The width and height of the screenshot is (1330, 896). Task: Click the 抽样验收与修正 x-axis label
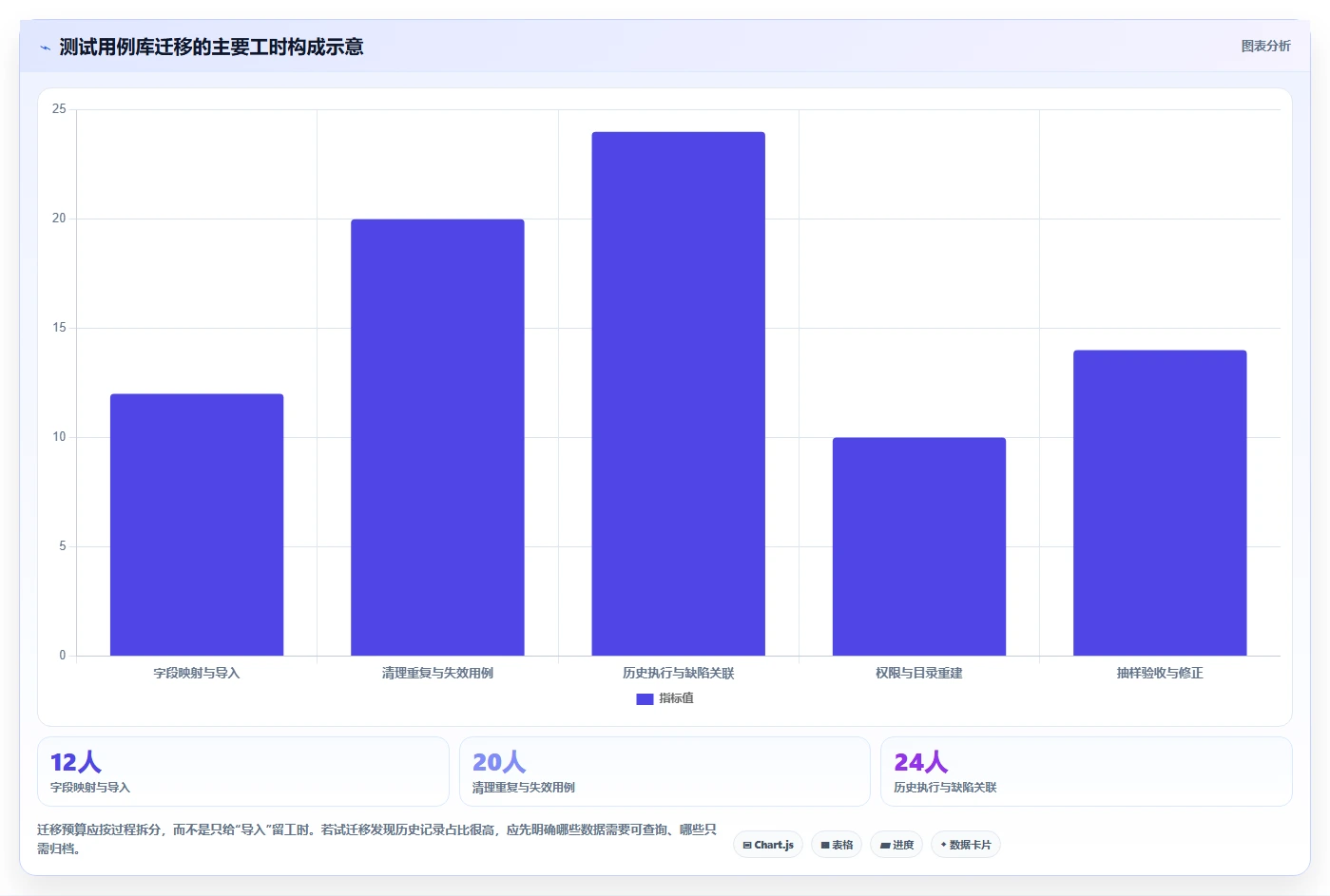pos(1160,673)
